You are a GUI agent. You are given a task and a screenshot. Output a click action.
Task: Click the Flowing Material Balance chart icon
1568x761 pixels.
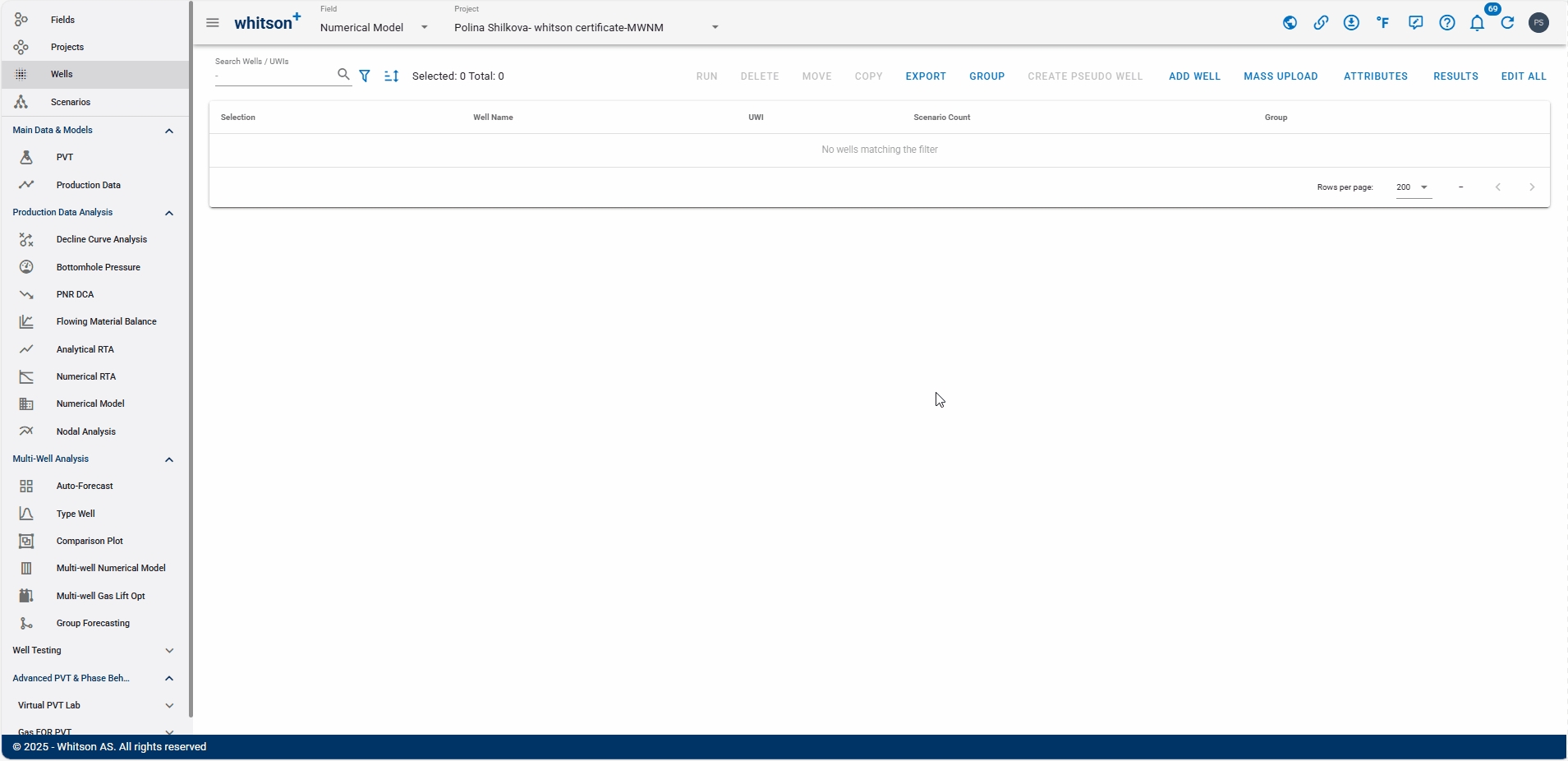click(26, 321)
